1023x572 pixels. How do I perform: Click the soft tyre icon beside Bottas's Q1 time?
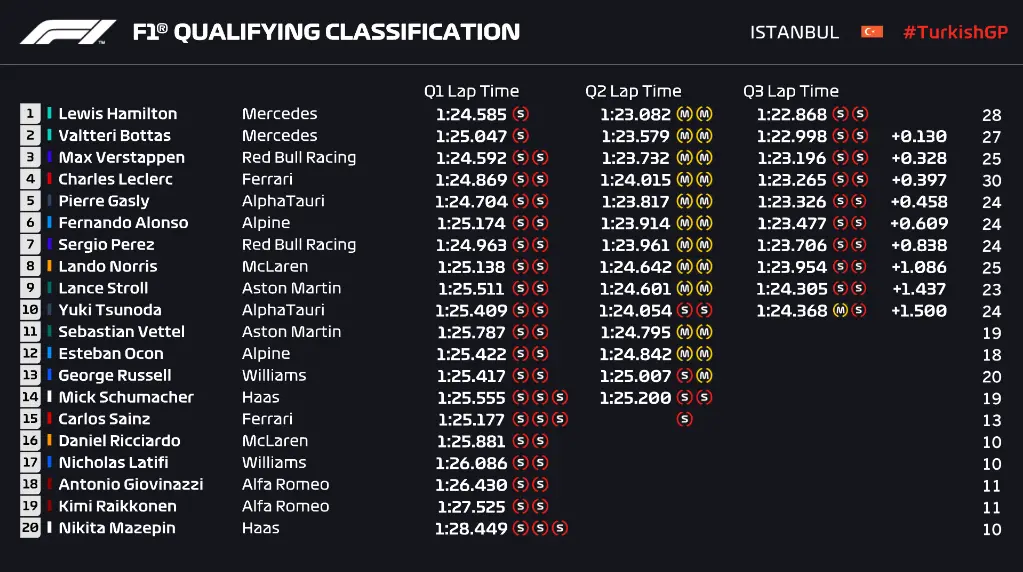[x=520, y=136]
